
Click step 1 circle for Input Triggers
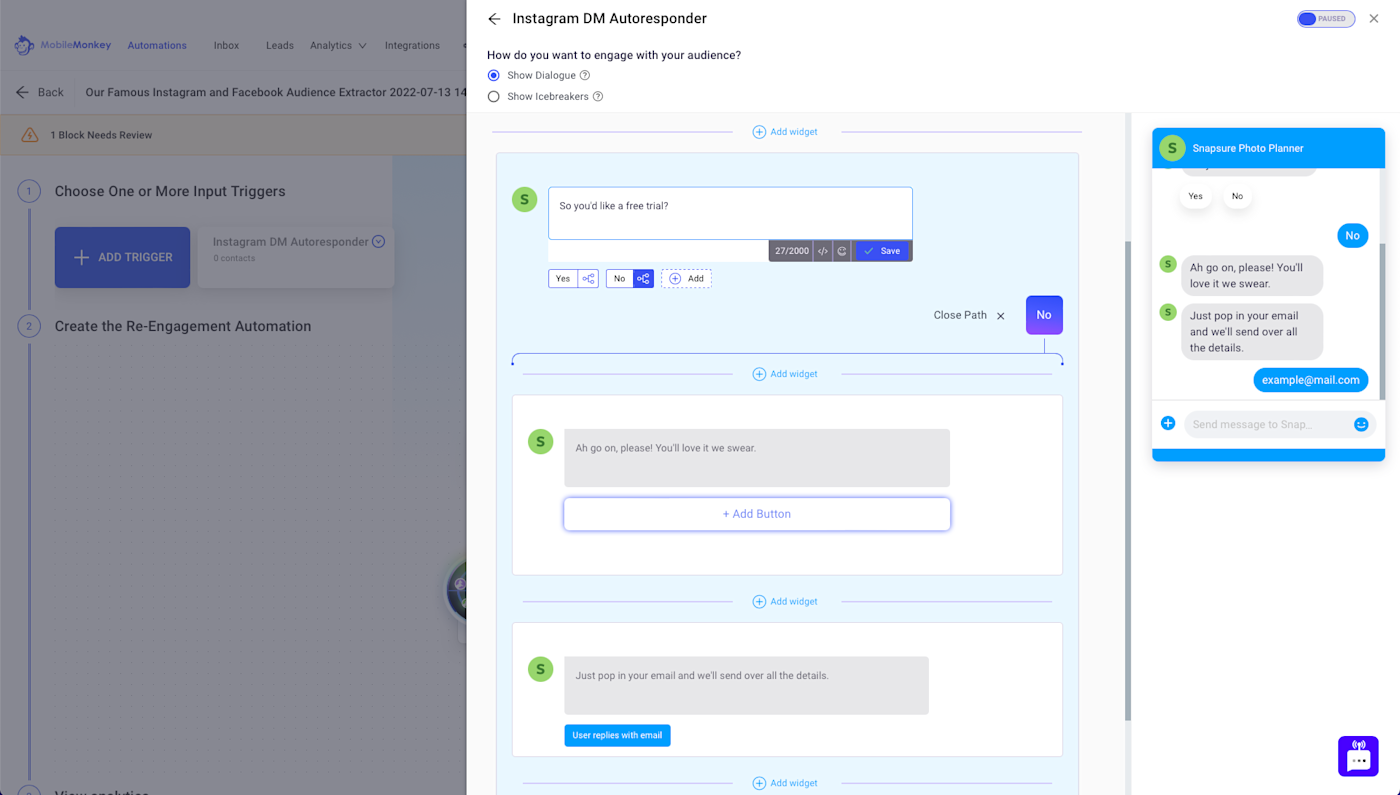[x=29, y=191]
